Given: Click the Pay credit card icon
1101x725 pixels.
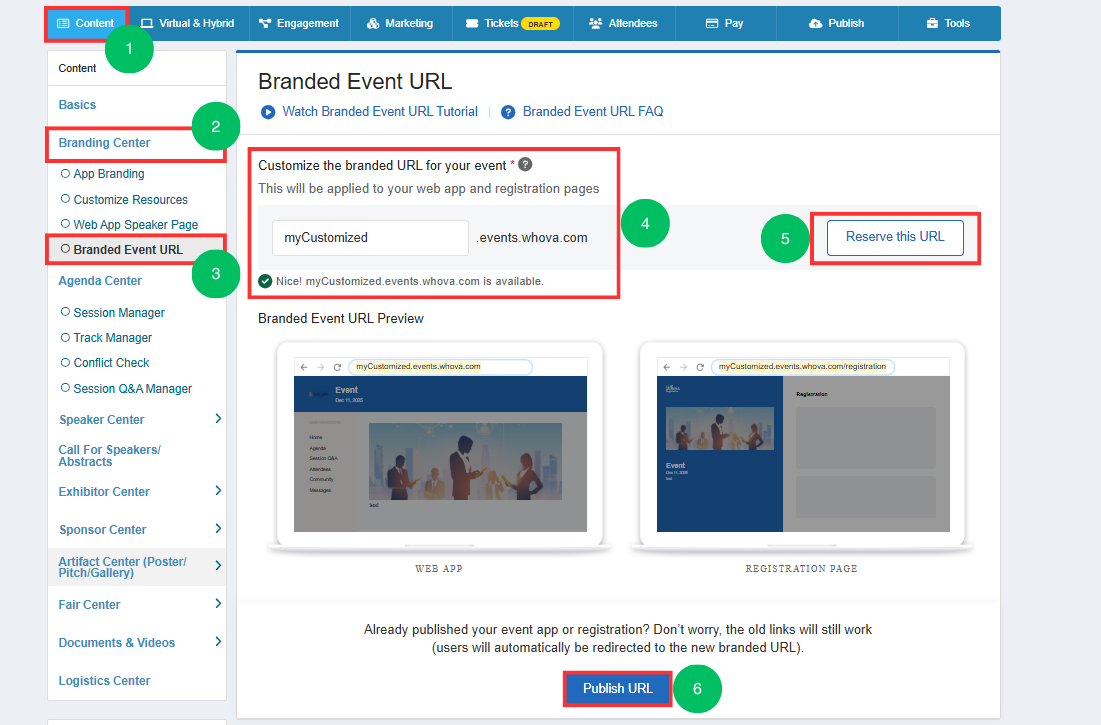Looking at the screenshot, I should [x=712, y=24].
